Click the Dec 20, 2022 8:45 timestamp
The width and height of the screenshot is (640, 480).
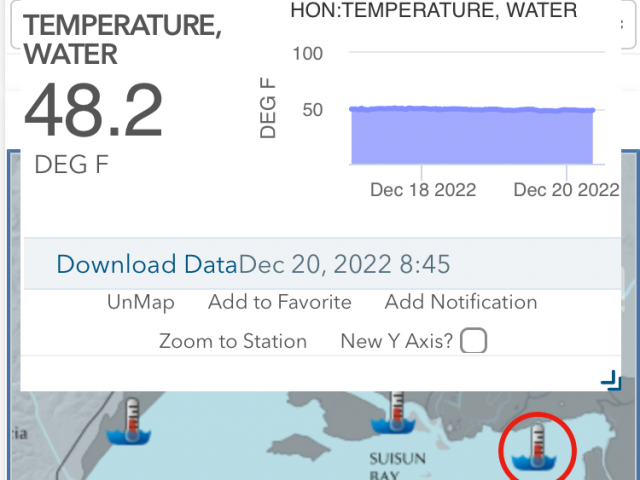coord(344,264)
